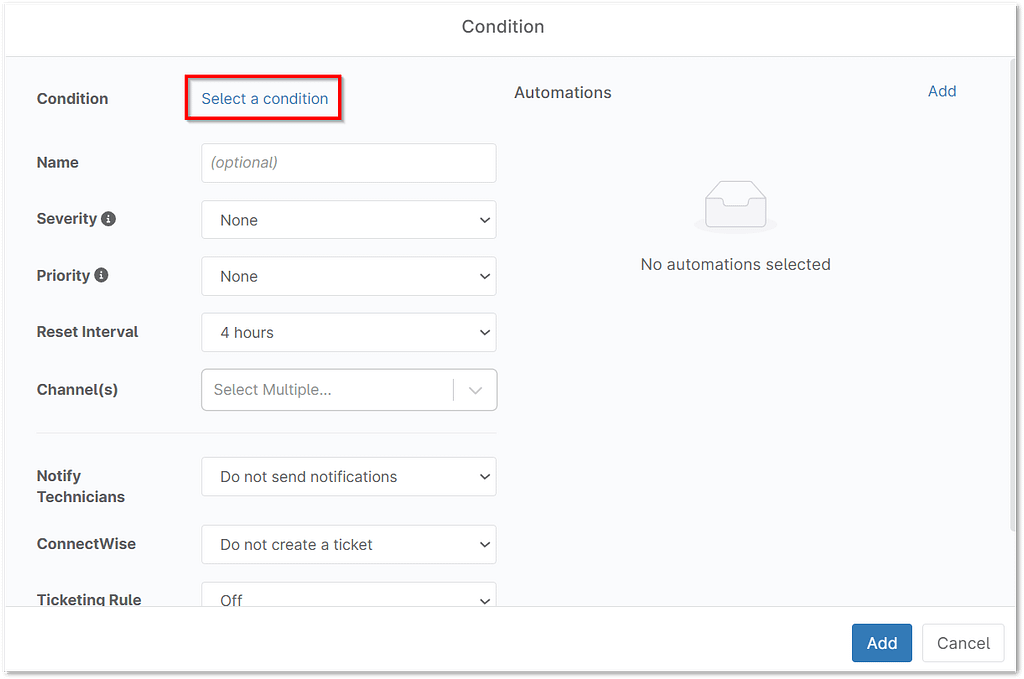1024x679 pixels.
Task: Click the Condition row label
Action: (72, 98)
